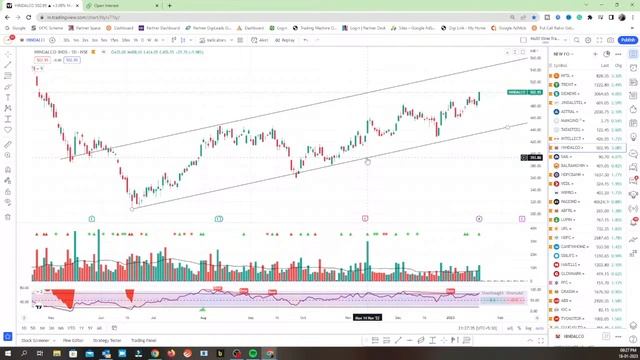The width and height of the screenshot is (640, 360).
Task: Start Bar Replay mode
Action: (285, 40)
